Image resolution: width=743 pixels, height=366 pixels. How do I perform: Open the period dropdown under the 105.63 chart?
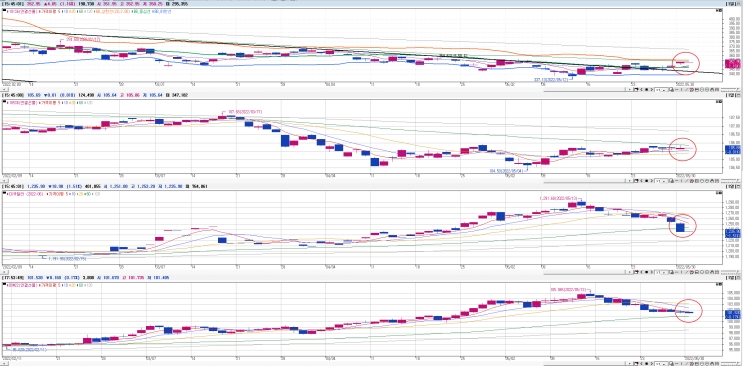click(661, 181)
